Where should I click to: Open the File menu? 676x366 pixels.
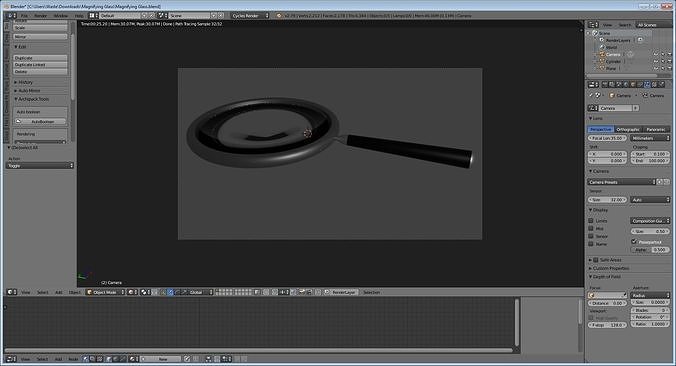[x=24, y=16]
